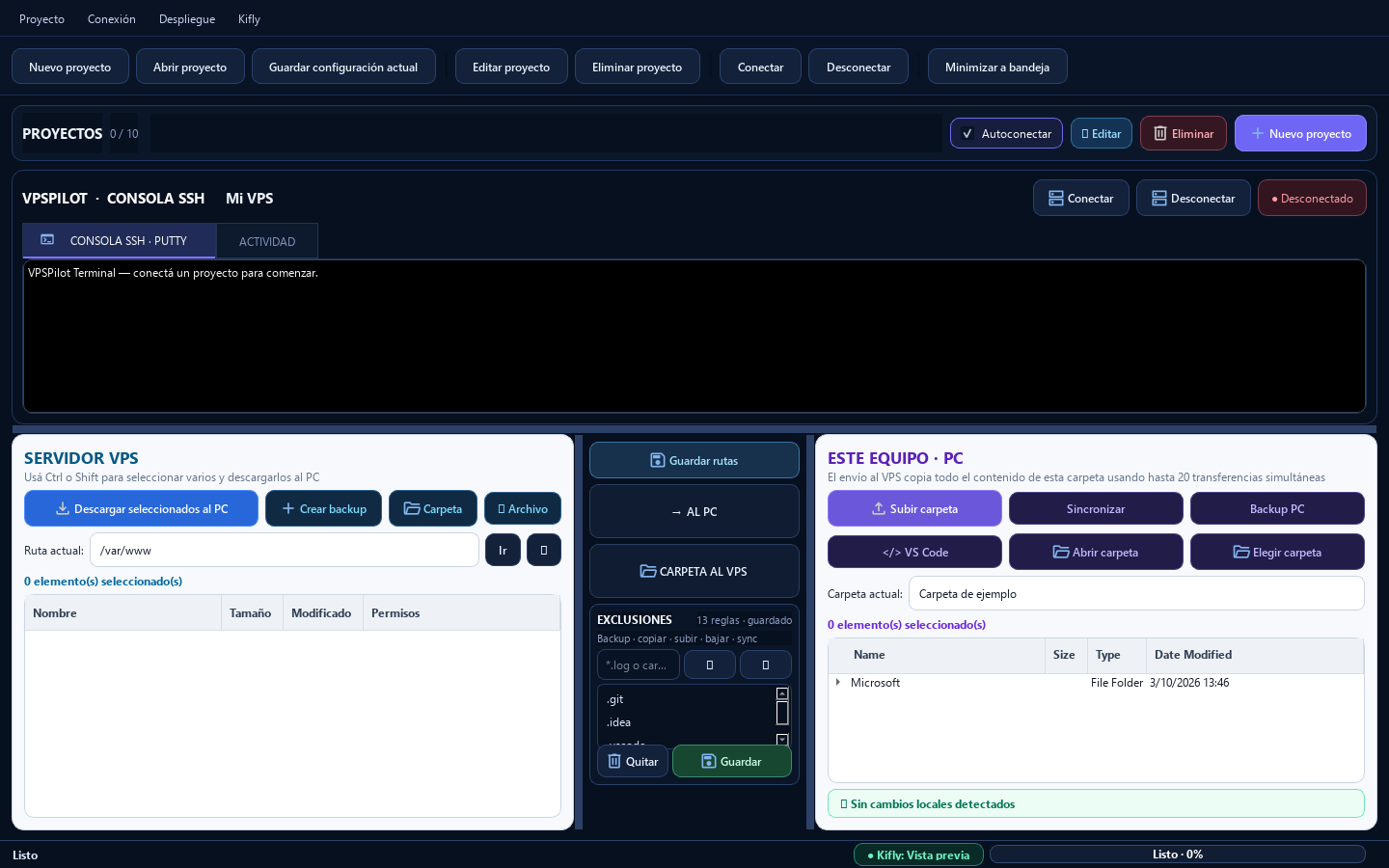Click the AL PC arrow button
Image resolution: width=1389 pixels, height=868 pixels.
(x=694, y=511)
